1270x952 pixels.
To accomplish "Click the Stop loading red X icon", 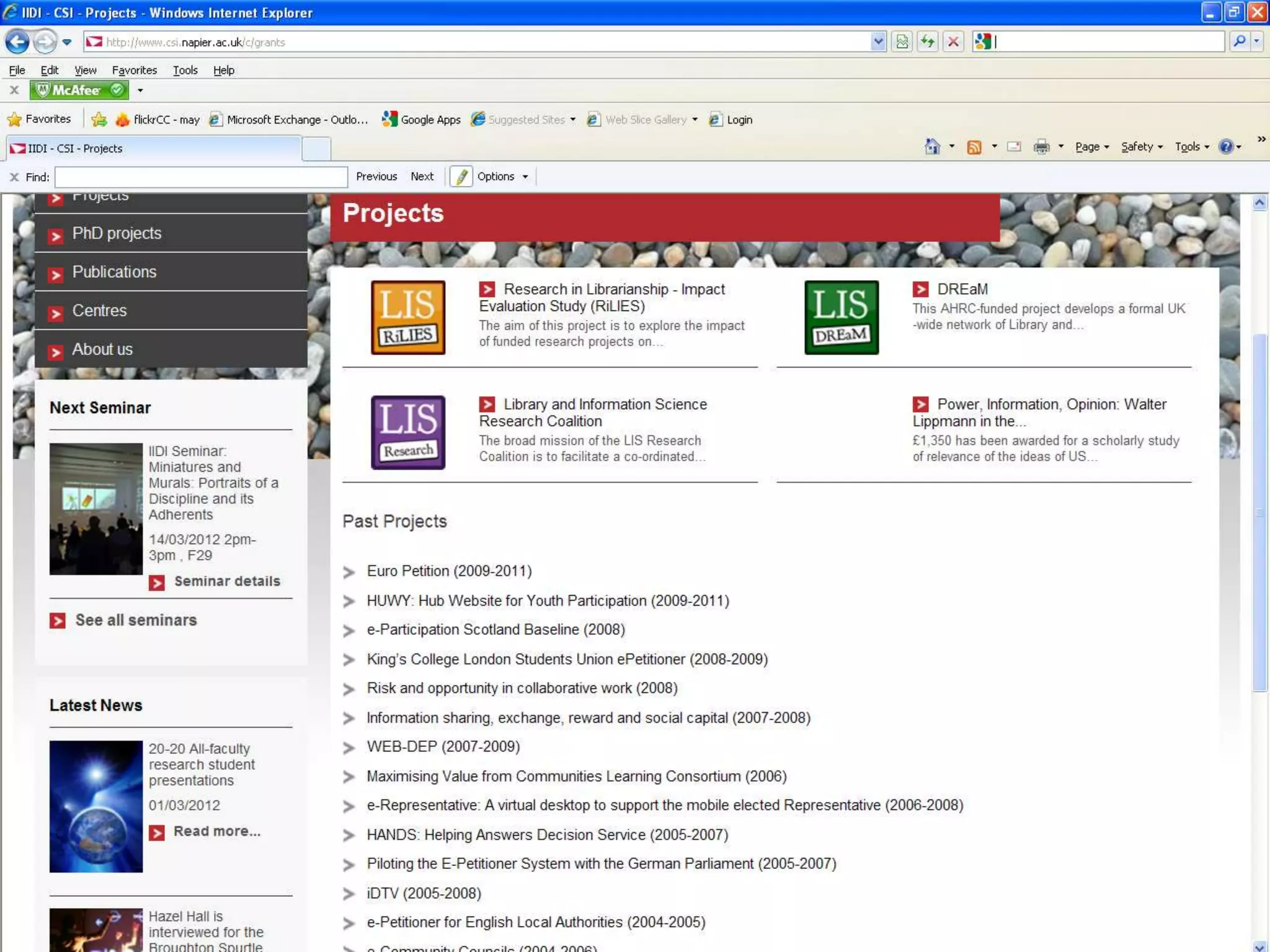I will click(x=953, y=42).
